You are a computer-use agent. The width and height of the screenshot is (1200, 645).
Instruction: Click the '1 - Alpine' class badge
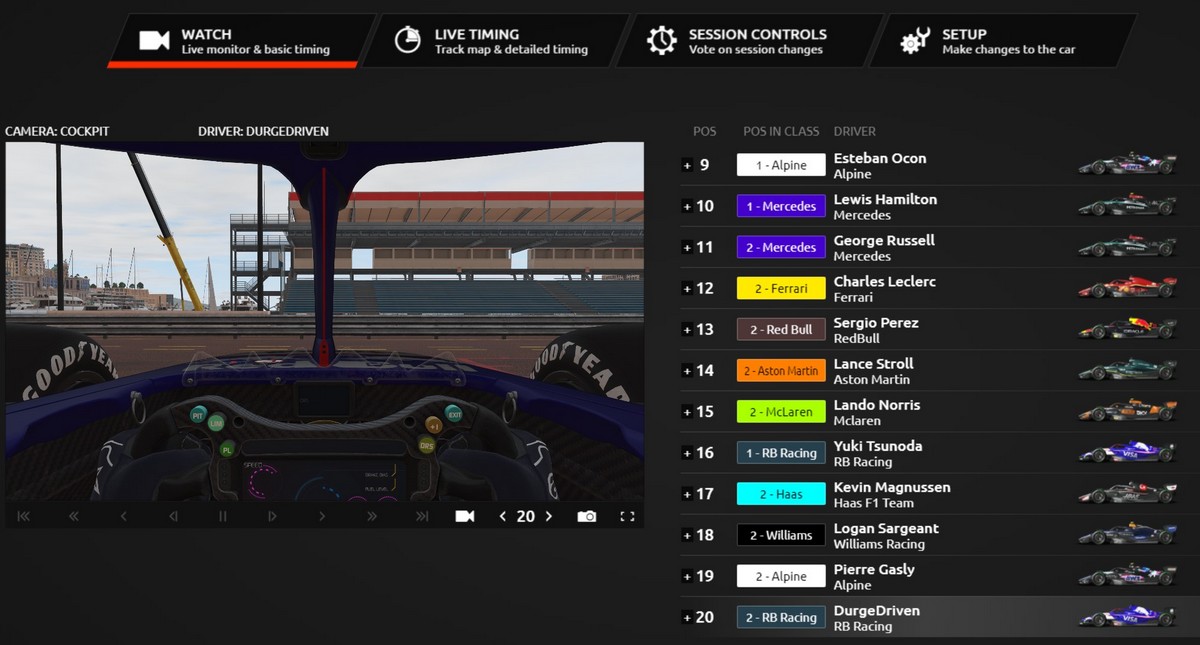pos(781,165)
